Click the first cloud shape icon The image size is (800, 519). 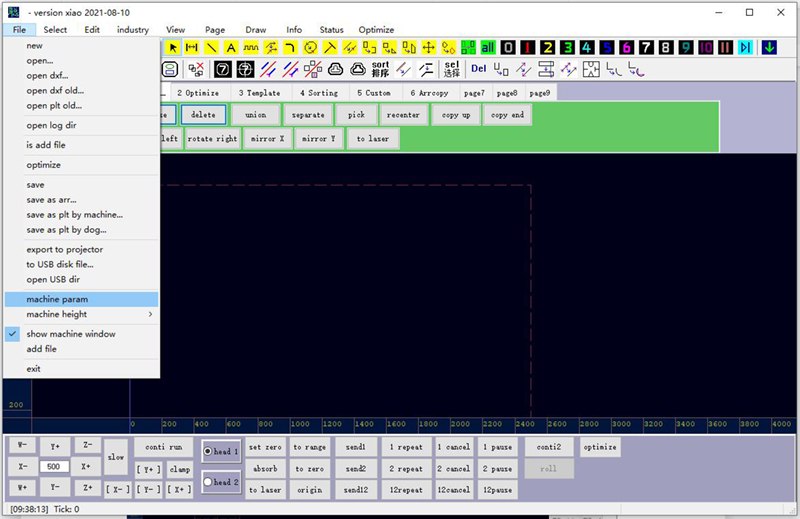pyautogui.click(x=335, y=69)
